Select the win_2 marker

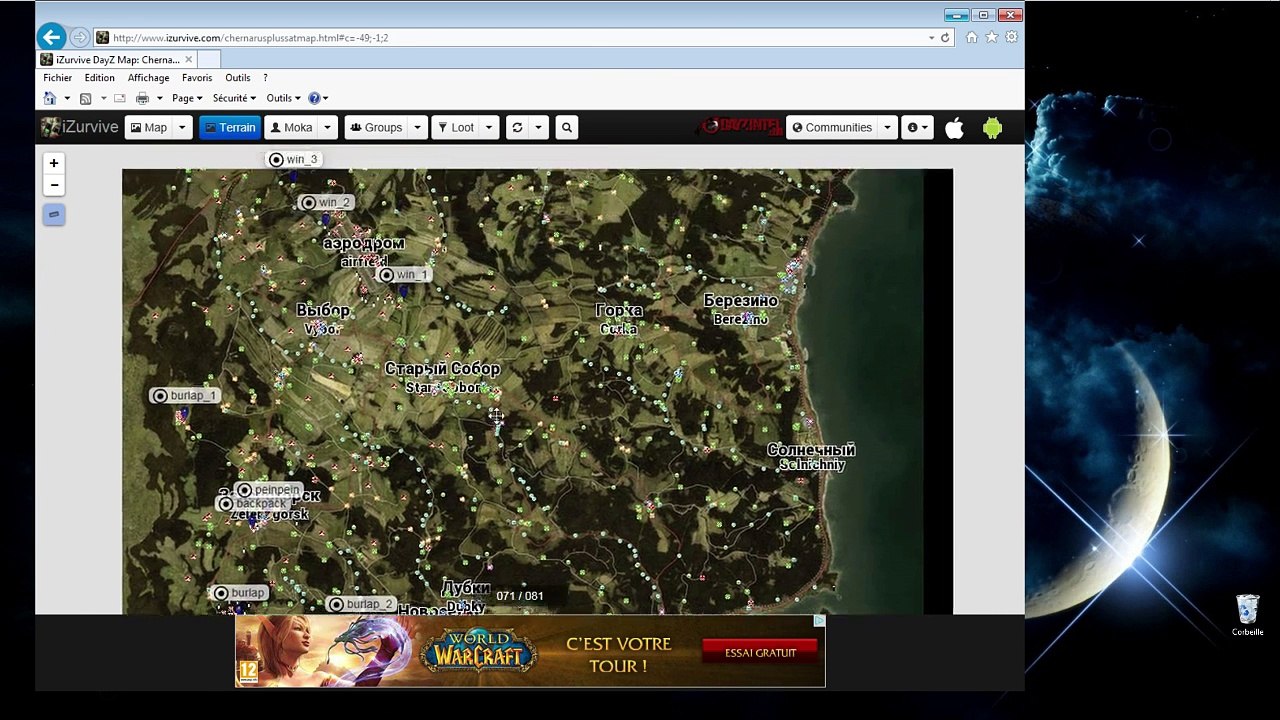(x=326, y=202)
